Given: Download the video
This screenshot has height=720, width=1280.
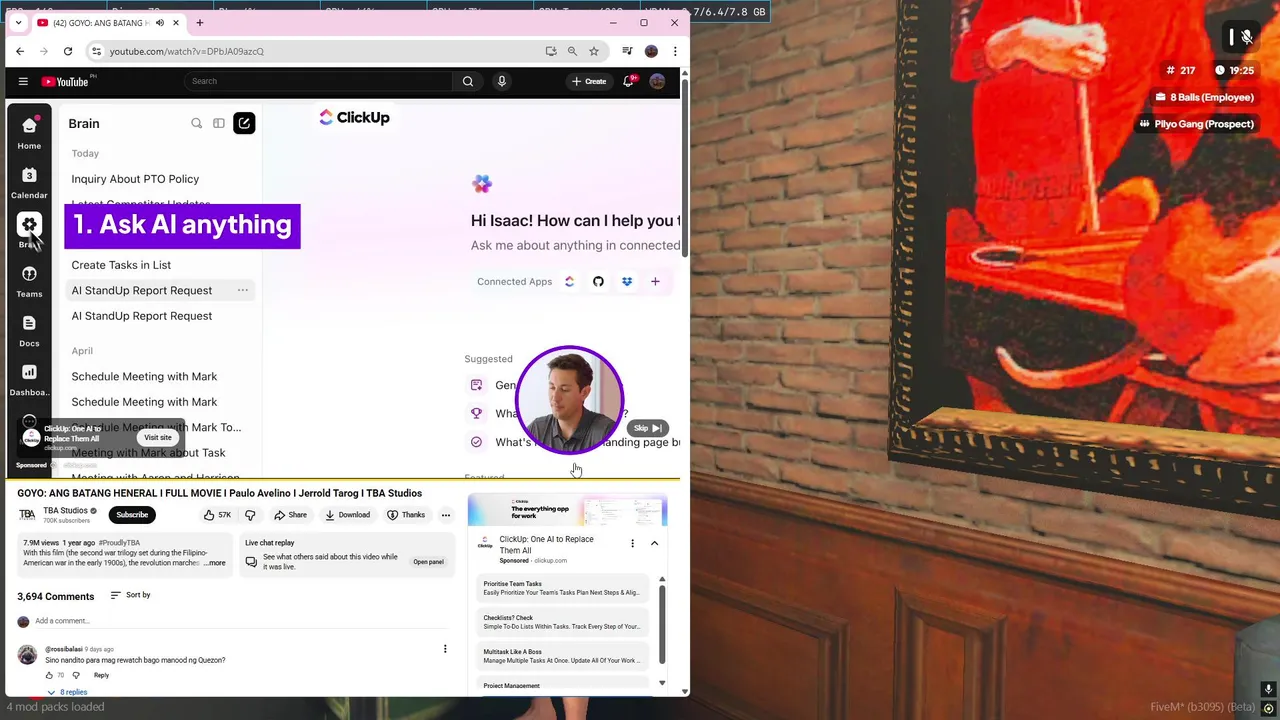Looking at the screenshot, I should (347, 515).
